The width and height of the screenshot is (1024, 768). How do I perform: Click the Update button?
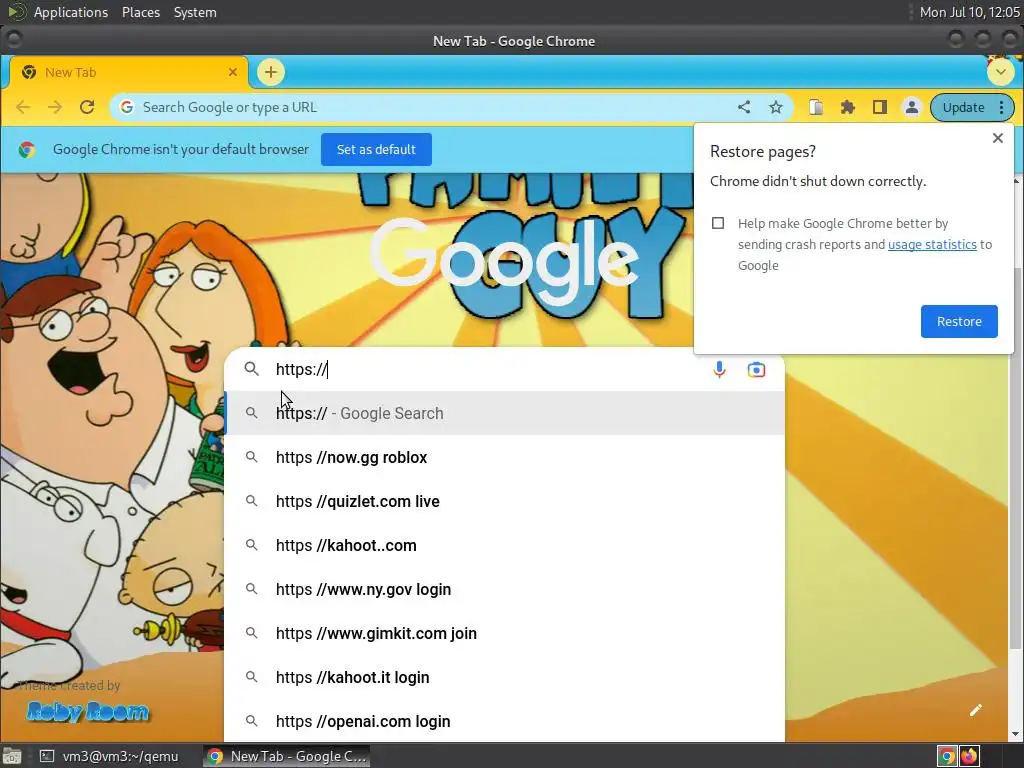(x=963, y=107)
